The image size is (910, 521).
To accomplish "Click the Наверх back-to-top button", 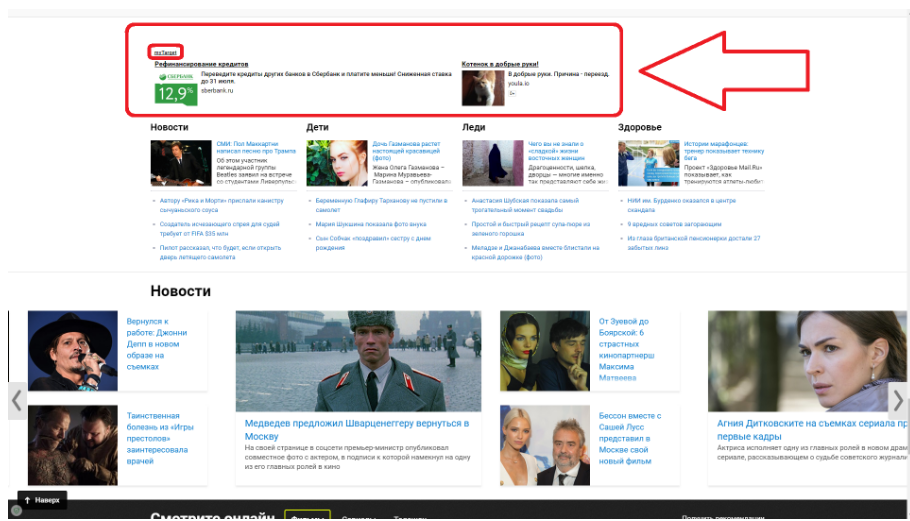I will click(x=42, y=500).
